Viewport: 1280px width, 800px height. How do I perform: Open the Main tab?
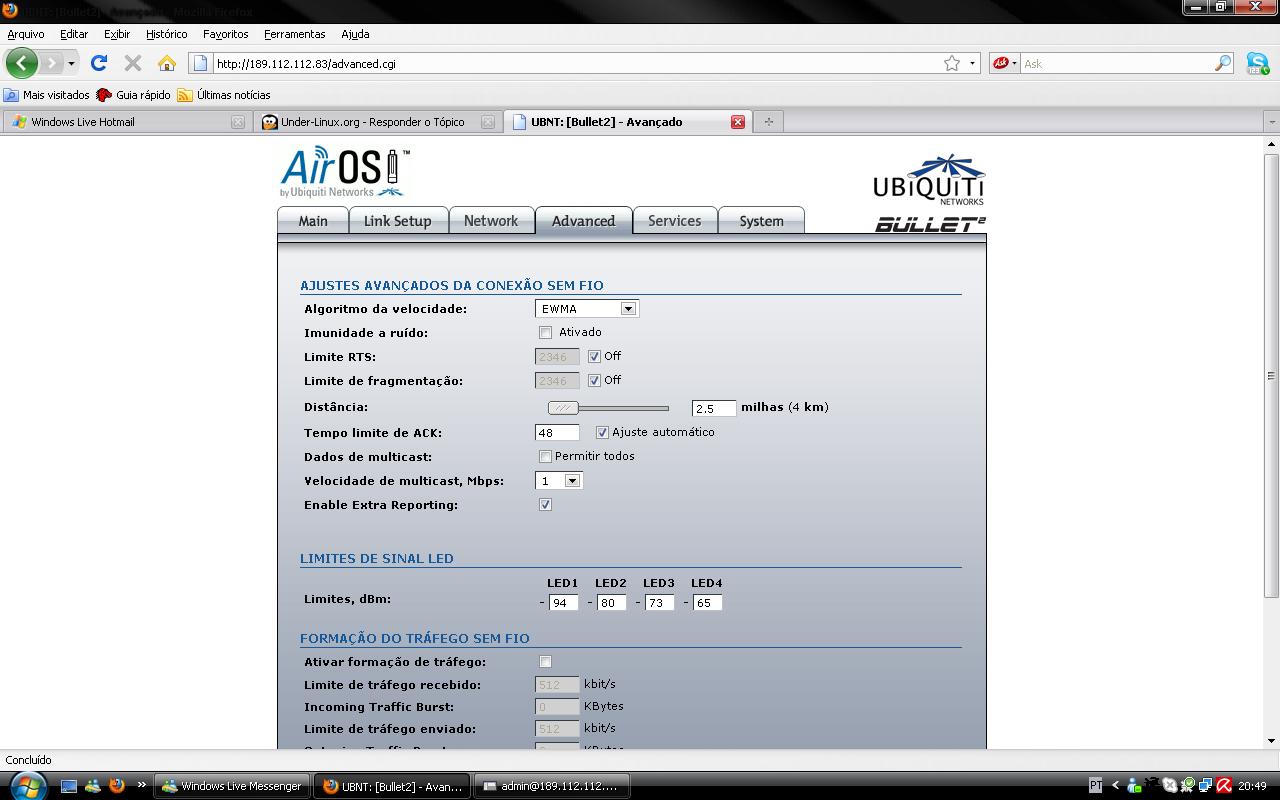point(313,221)
